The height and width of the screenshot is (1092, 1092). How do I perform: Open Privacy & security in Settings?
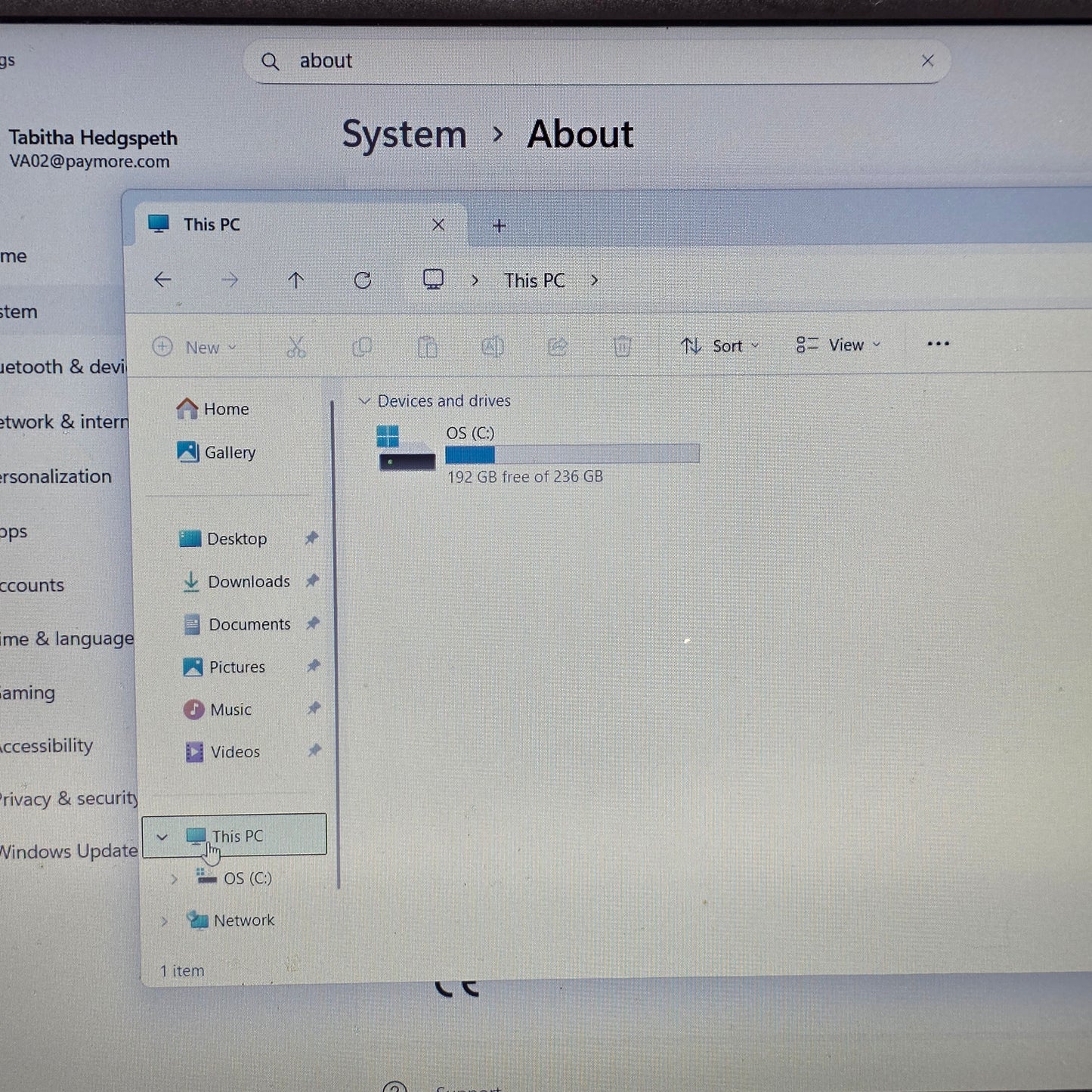coord(68,799)
